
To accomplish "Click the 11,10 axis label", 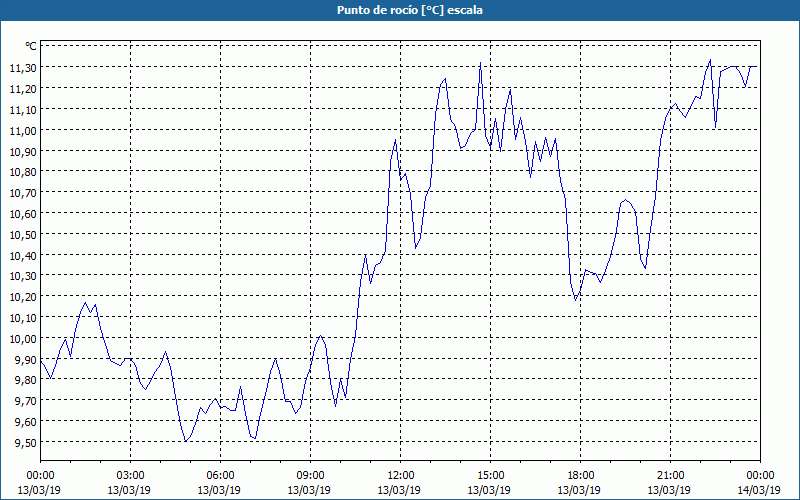I will pyautogui.click(x=23, y=109).
